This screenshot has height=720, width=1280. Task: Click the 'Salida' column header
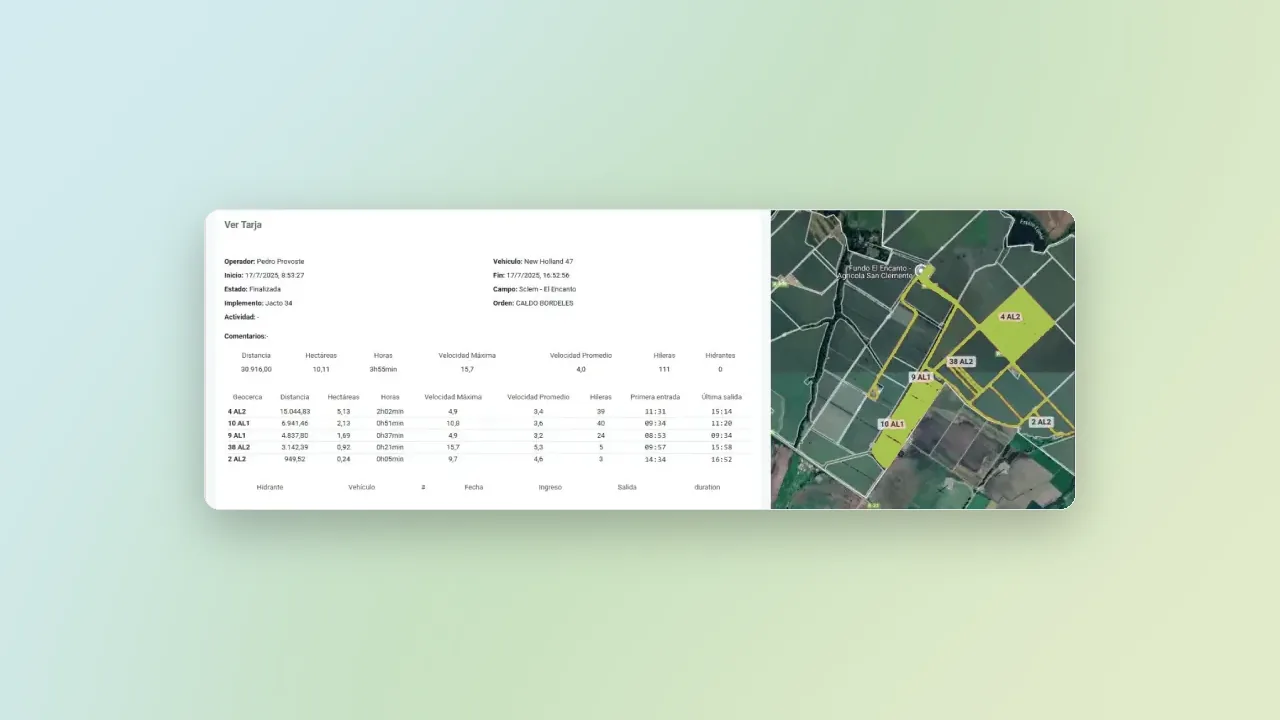click(627, 487)
